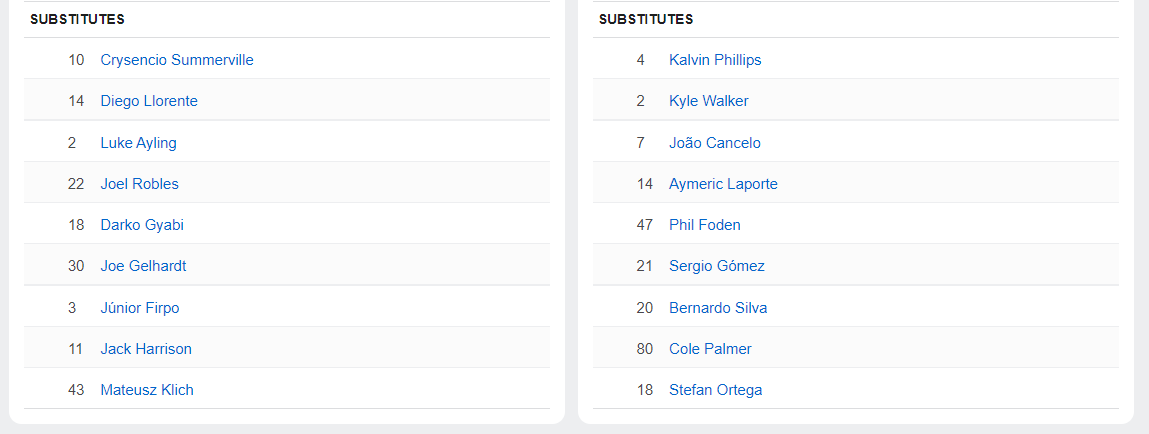This screenshot has height=434, width=1149.
Task: Select Luke Ayling from substitutes
Action: 138,143
